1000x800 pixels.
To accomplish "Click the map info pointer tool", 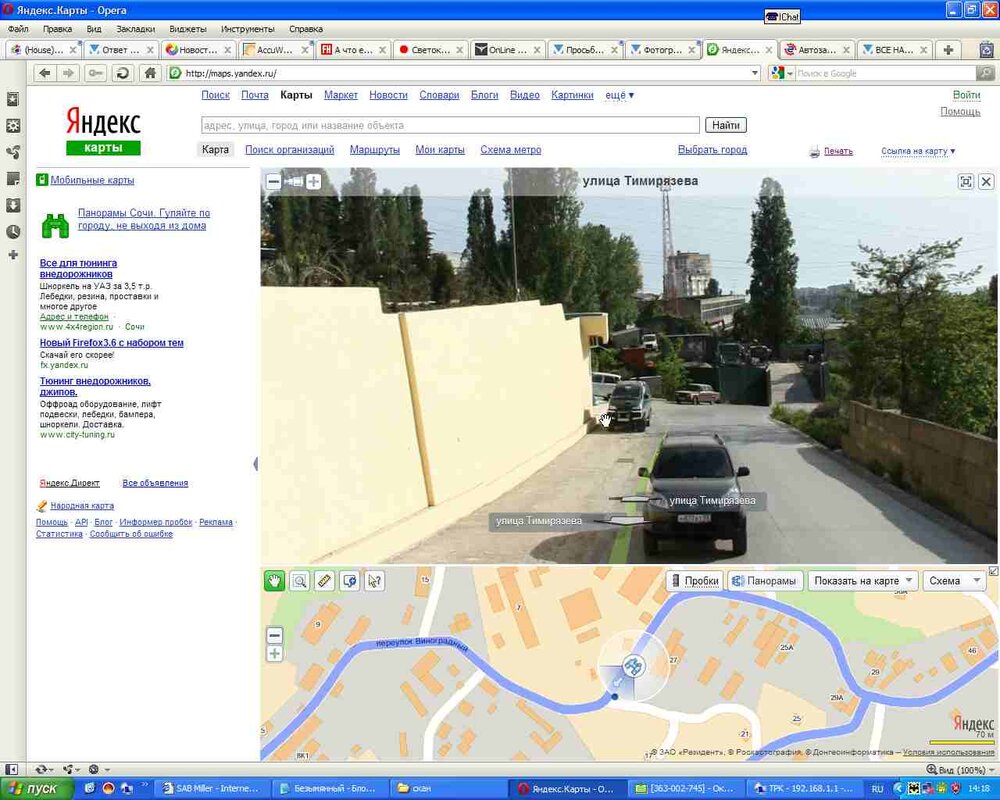I will point(374,581).
